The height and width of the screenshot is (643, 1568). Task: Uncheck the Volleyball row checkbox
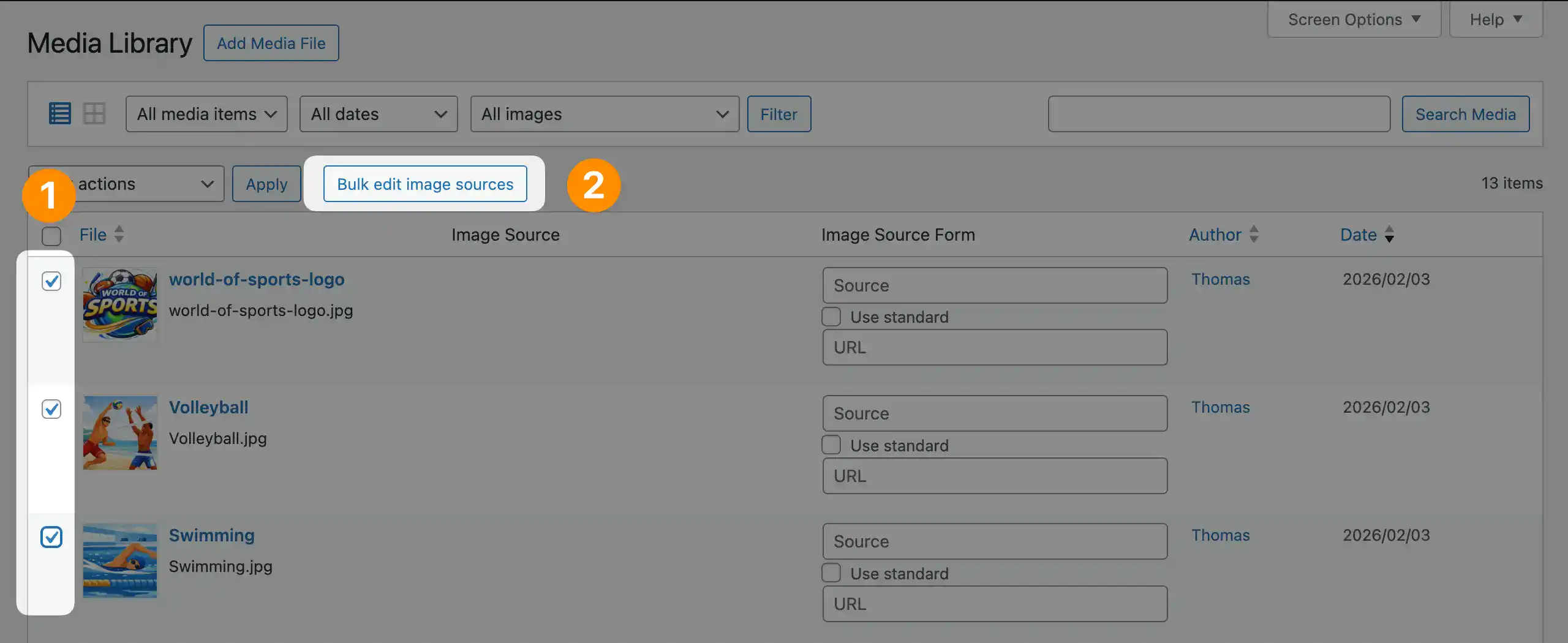[51, 409]
